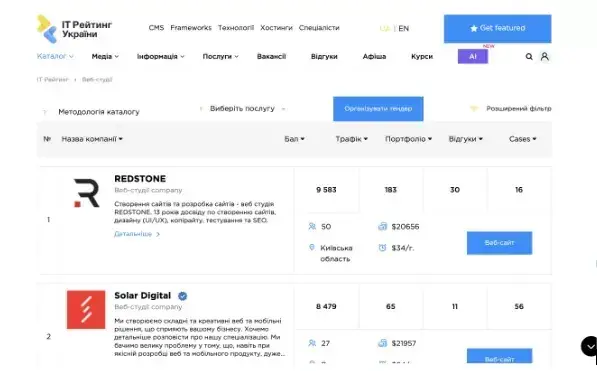Viewport: 597px width, 371px height.
Task: Open the REDSTONE Веб-сайт button
Action: coord(499,243)
